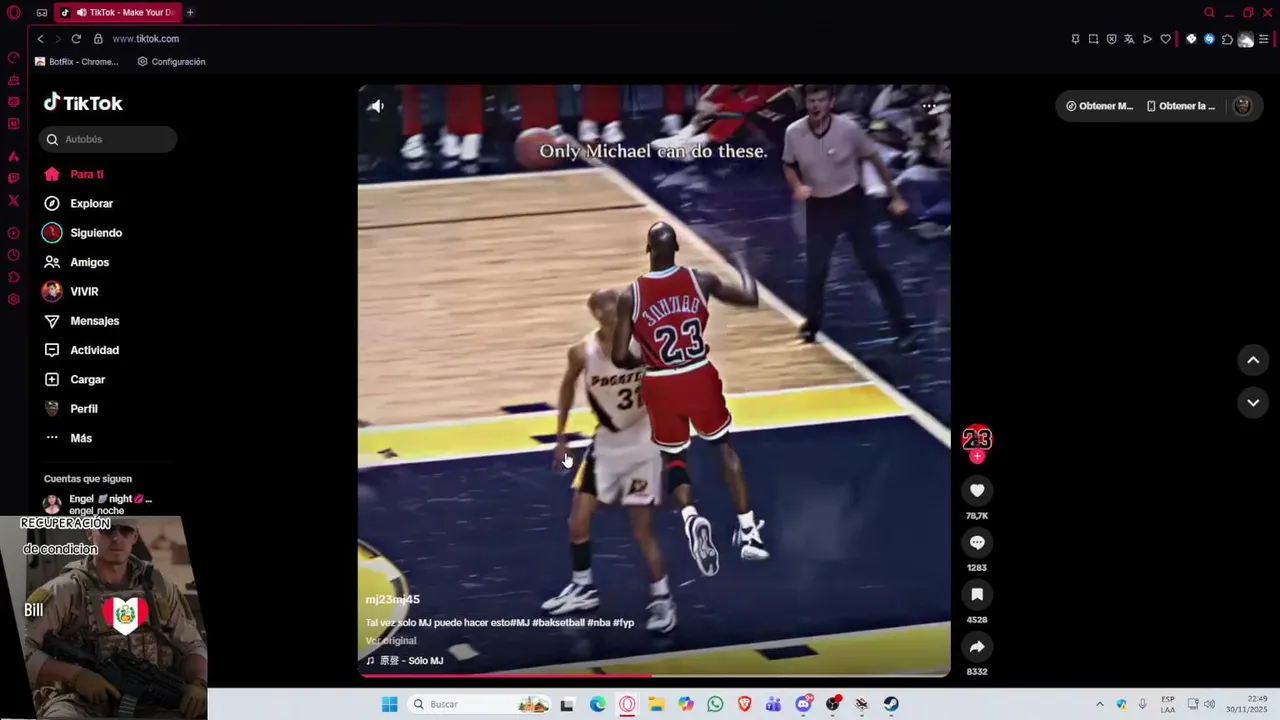Like the video with the heart icon
This screenshot has height=720, width=1280.
point(977,490)
